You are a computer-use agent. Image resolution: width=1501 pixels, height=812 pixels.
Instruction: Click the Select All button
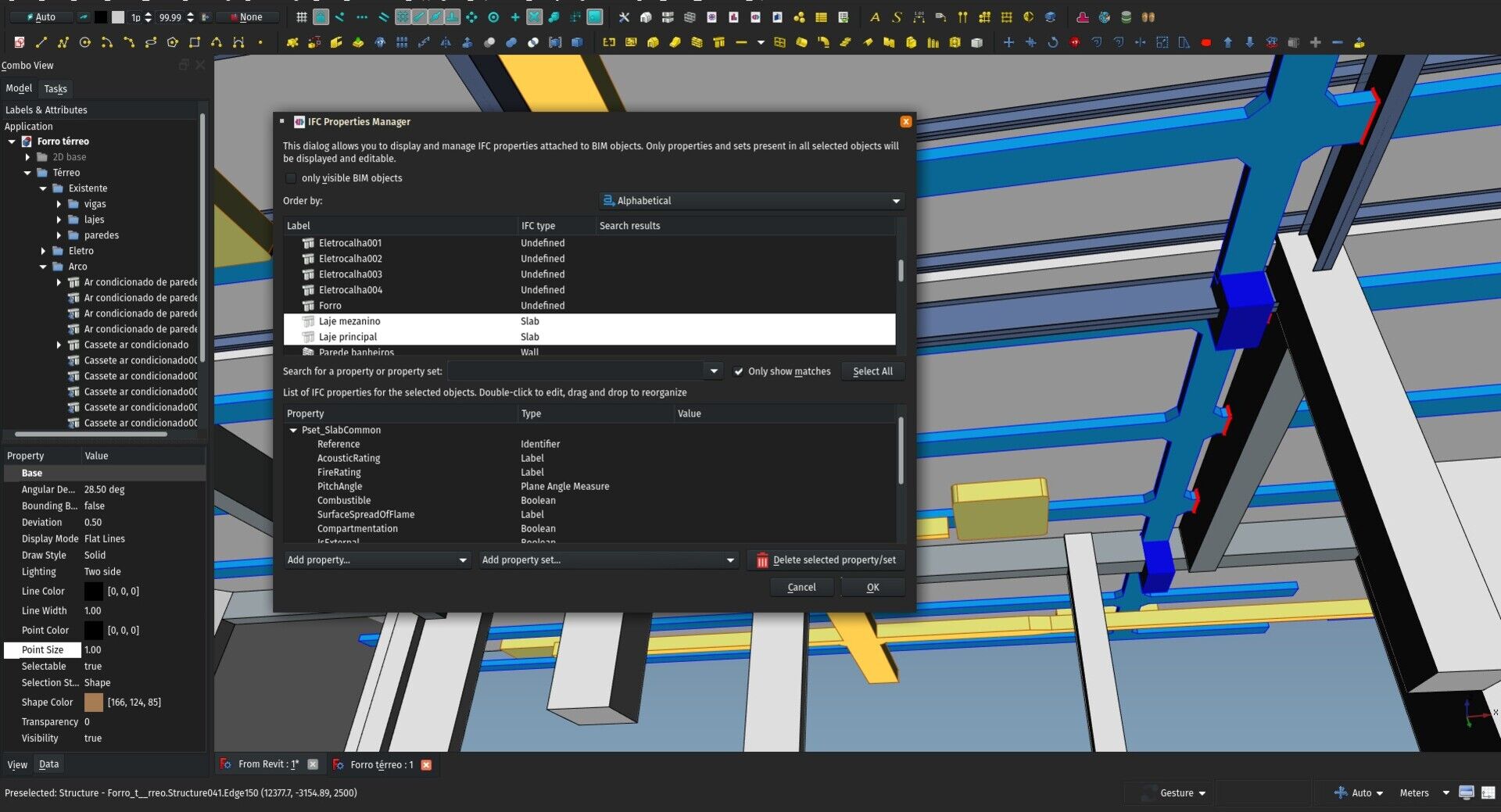click(x=872, y=370)
